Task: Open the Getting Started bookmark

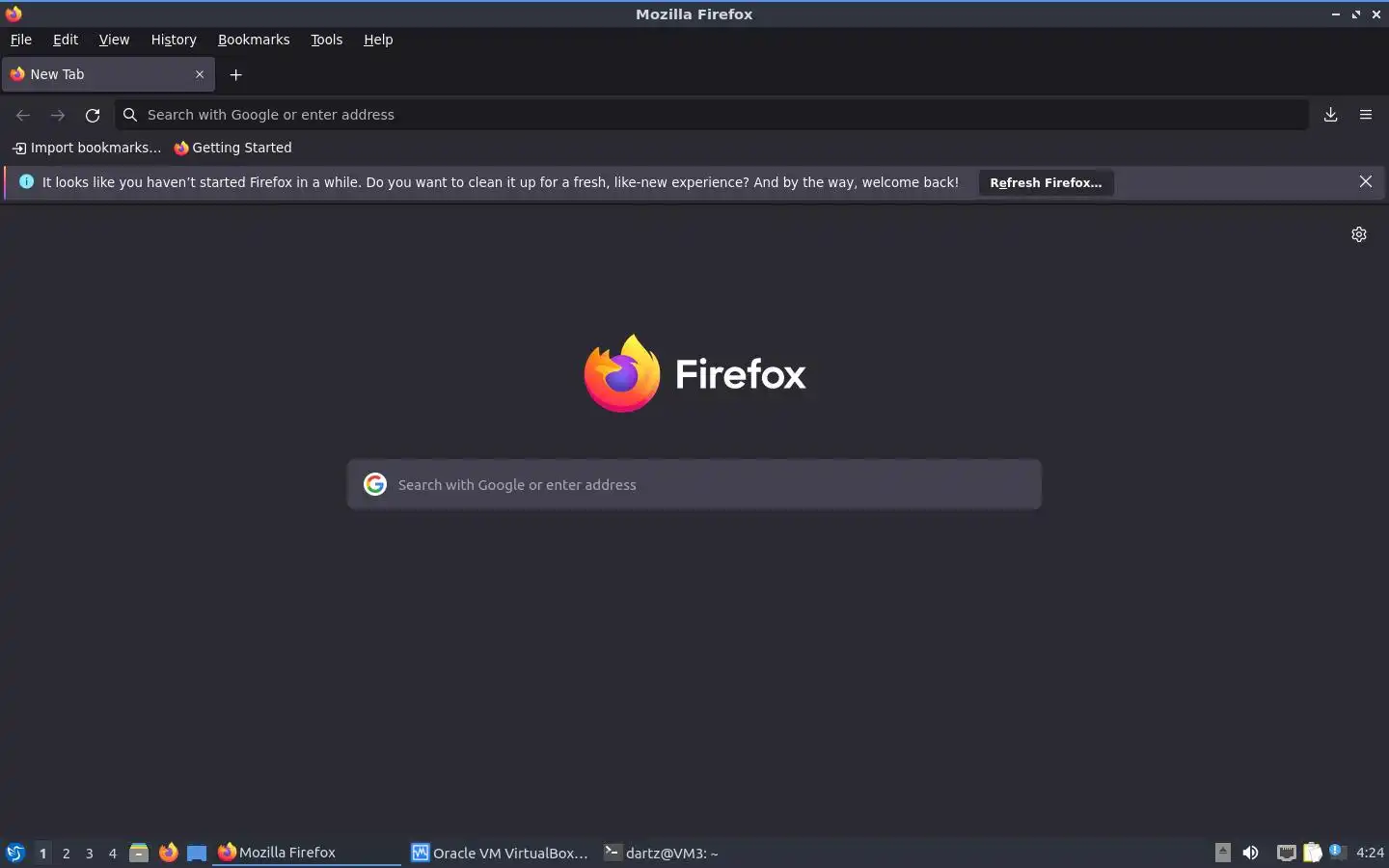Action: click(x=232, y=148)
